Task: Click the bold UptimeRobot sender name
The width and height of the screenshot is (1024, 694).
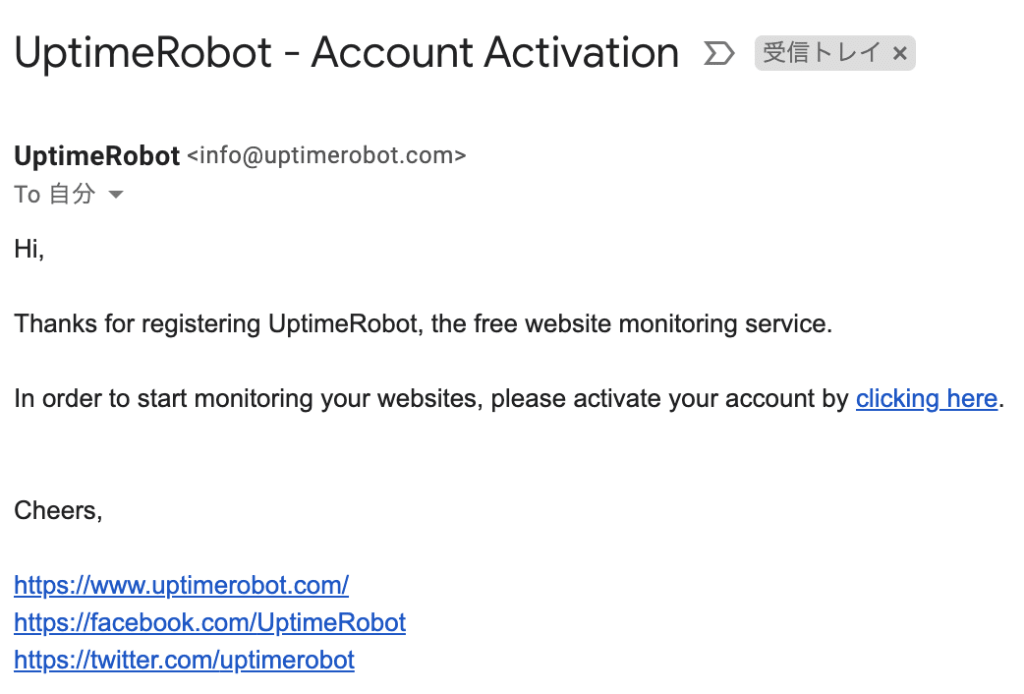Action: point(97,156)
